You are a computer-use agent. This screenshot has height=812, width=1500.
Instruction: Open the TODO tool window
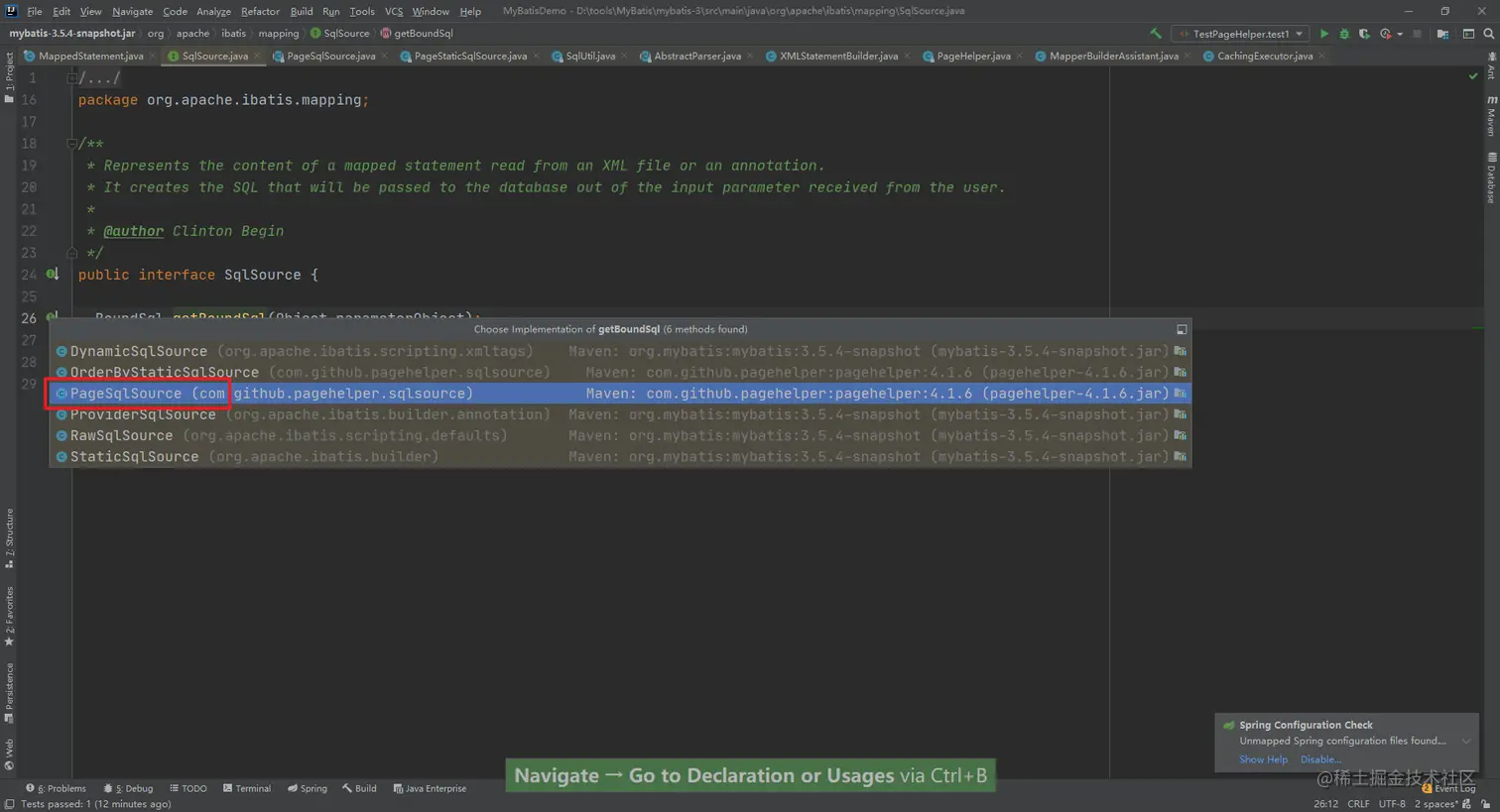(187, 788)
